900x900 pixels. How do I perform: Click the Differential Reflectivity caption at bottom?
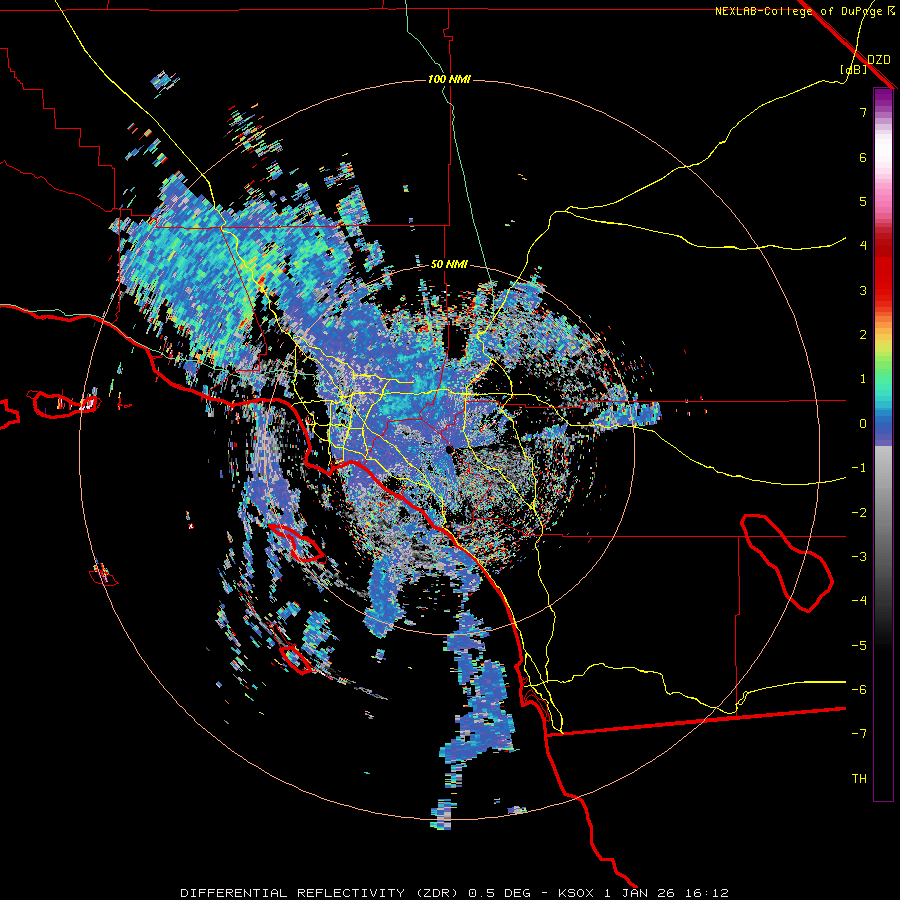[455, 893]
